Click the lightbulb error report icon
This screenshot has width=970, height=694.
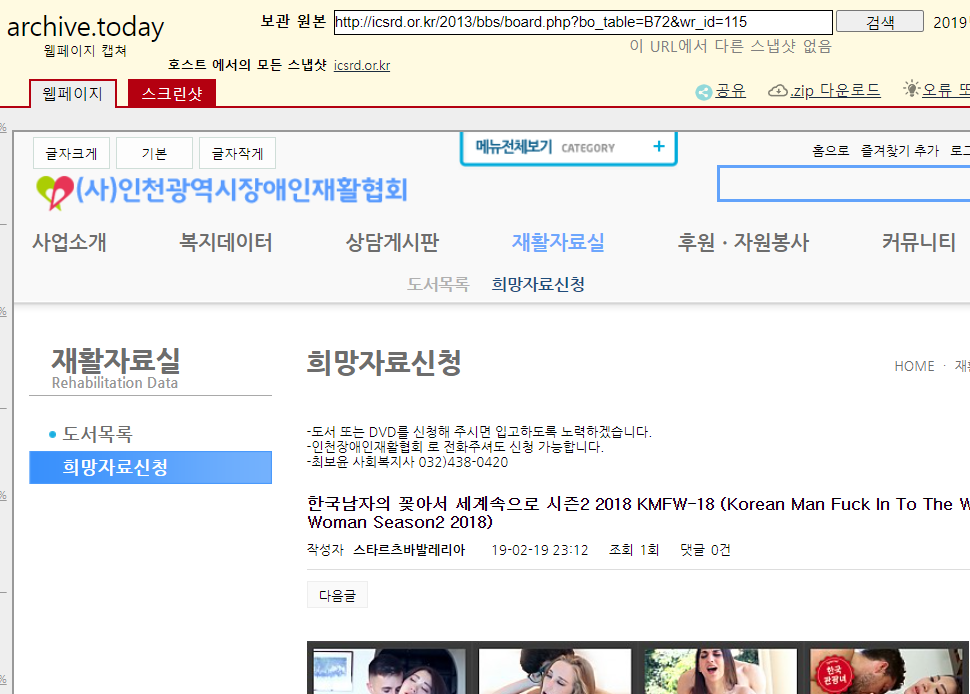click(911, 88)
